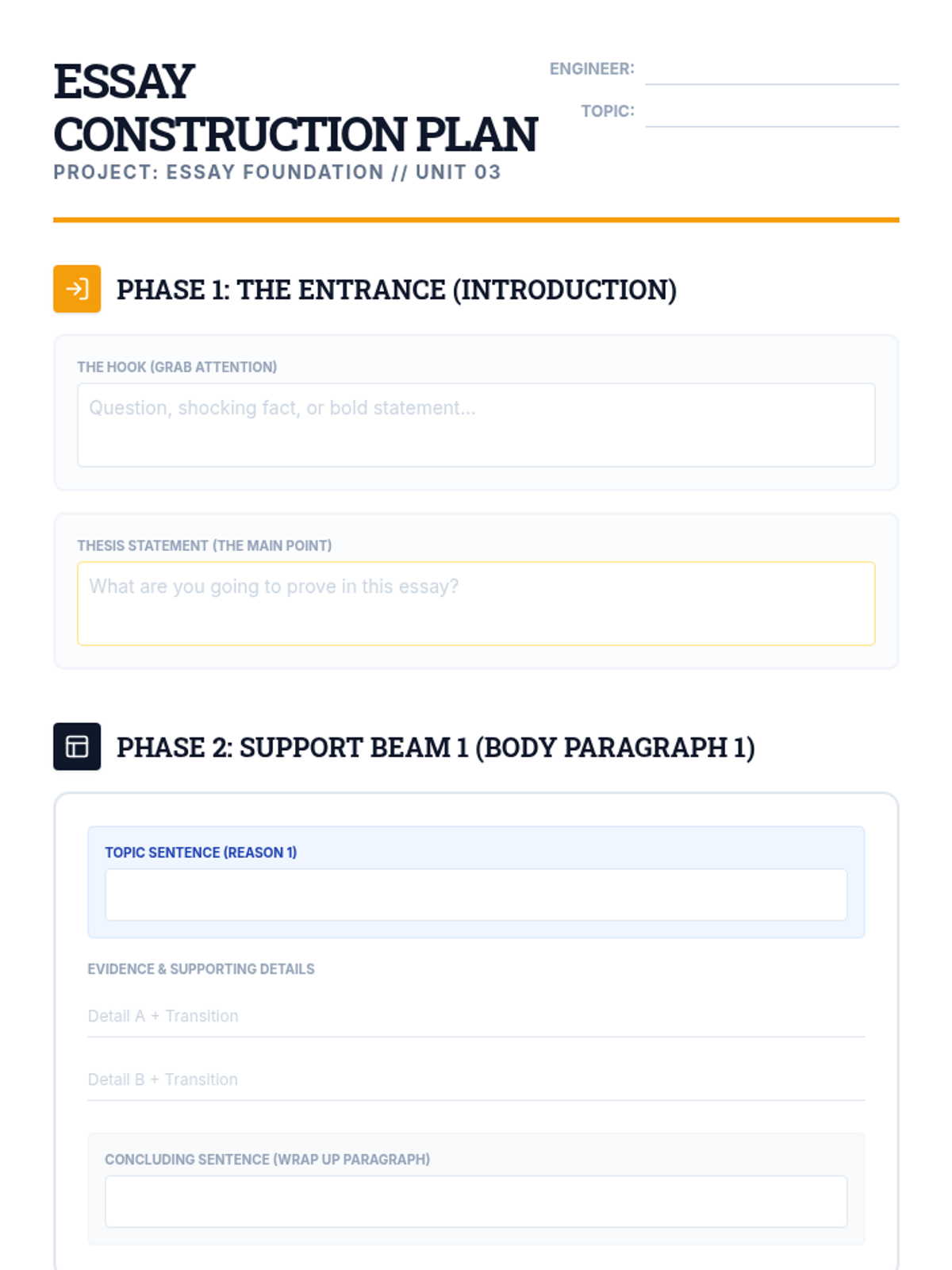This screenshot has height=1270, width=952.
Task: Click the Topic Sentence (Reason 1) field
Action: [476, 895]
